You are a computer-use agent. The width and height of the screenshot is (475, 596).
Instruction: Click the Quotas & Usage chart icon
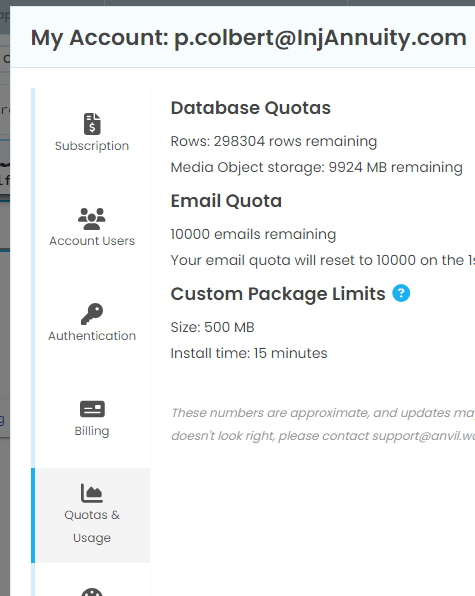click(x=92, y=493)
